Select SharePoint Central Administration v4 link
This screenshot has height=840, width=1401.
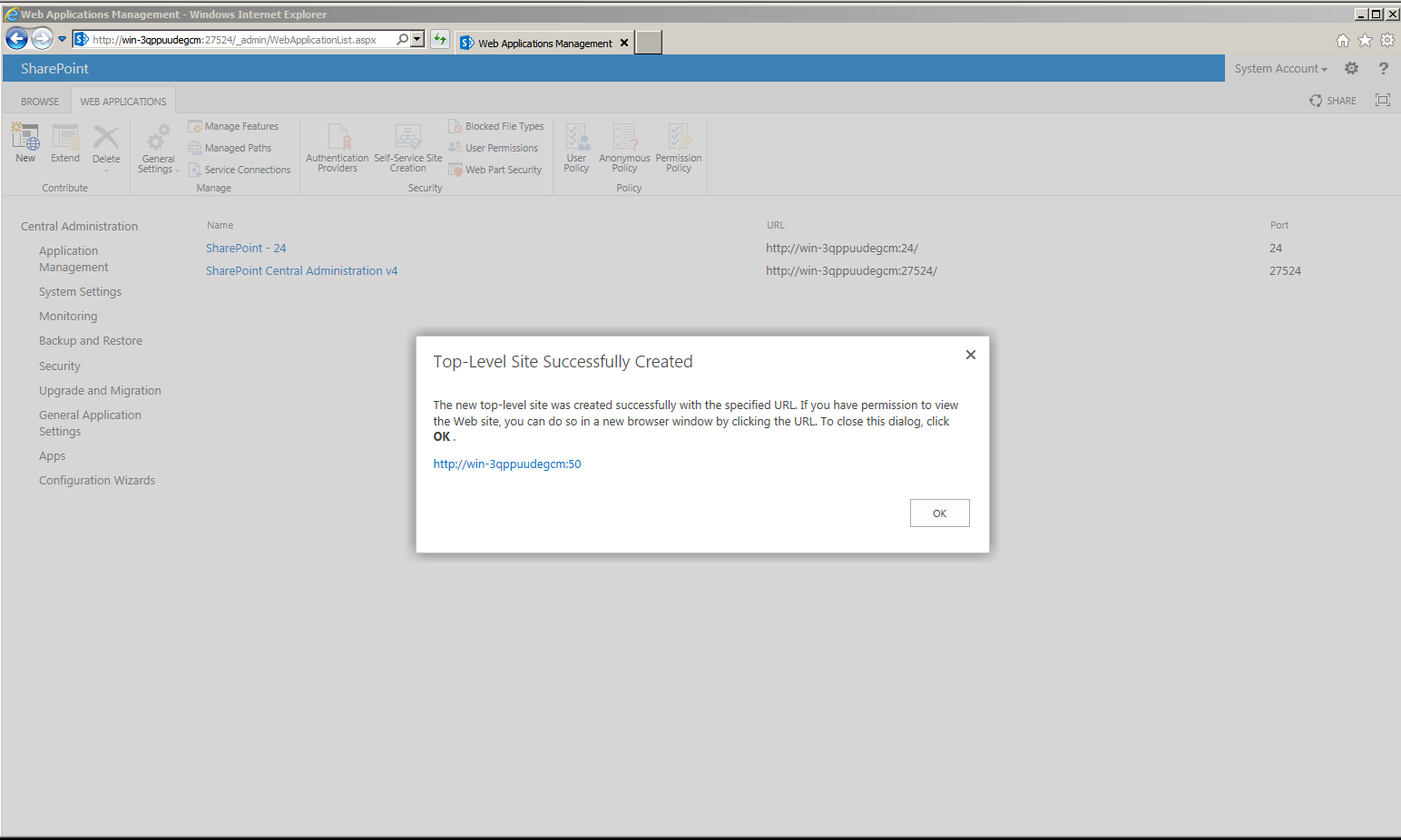point(301,270)
